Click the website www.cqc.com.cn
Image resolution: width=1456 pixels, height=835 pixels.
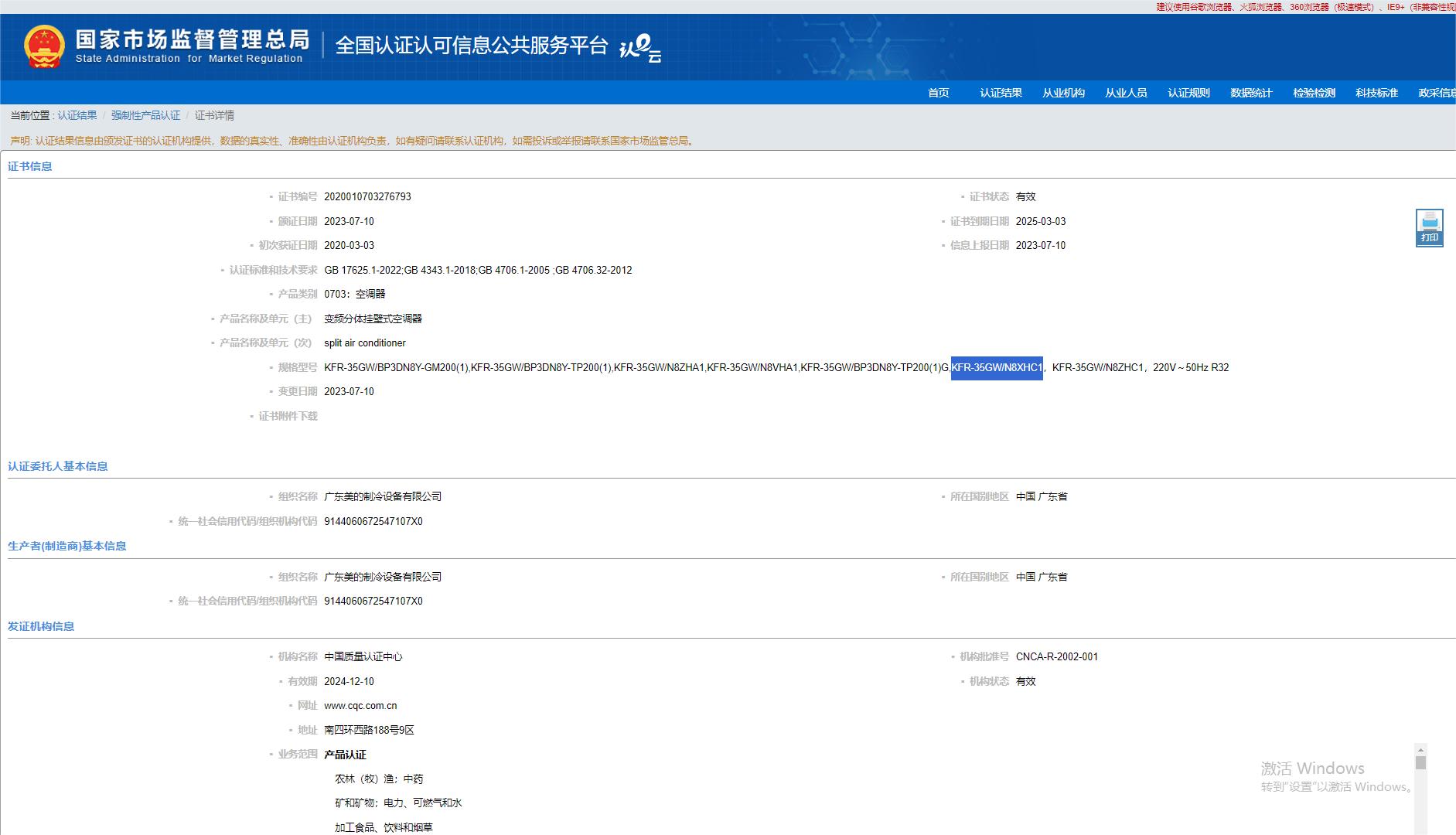coord(360,705)
